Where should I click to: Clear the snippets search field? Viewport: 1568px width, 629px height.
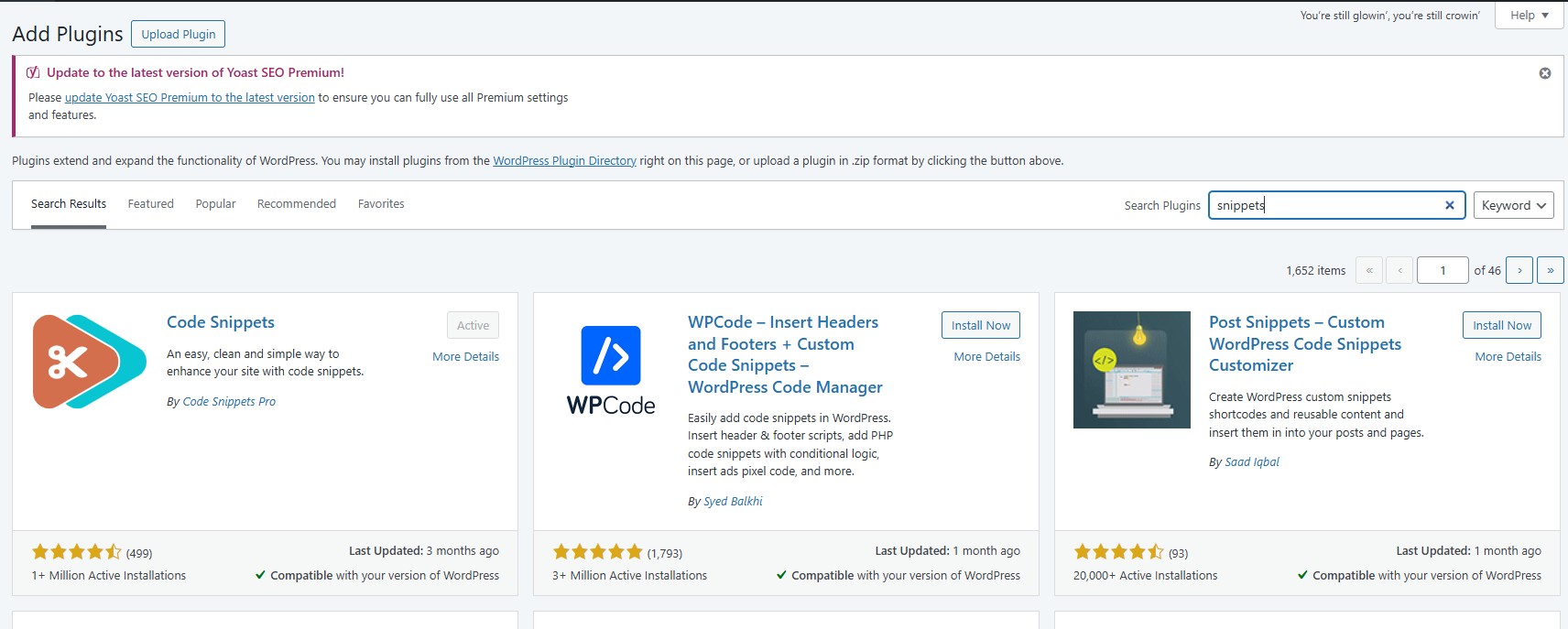click(x=1450, y=205)
